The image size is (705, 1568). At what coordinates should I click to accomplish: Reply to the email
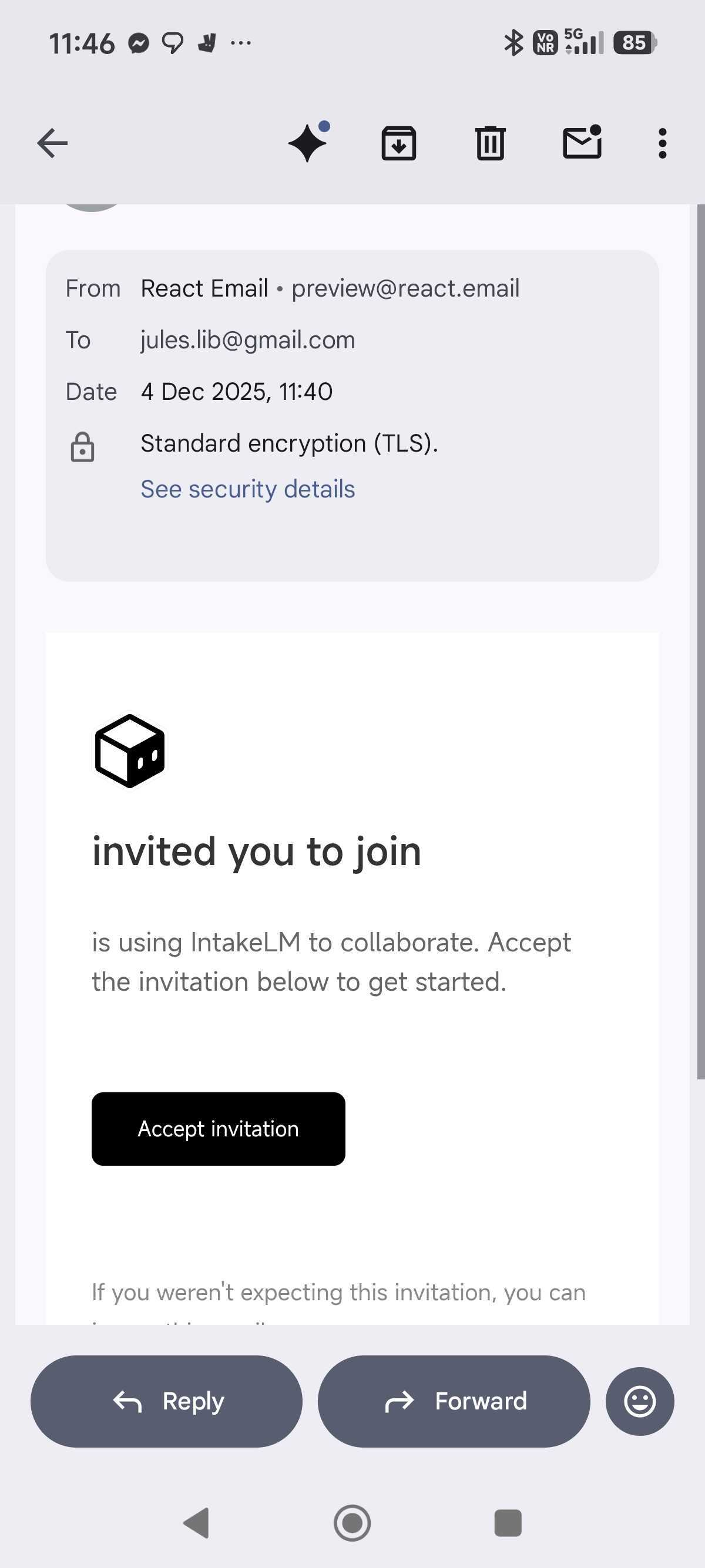[166, 1401]
